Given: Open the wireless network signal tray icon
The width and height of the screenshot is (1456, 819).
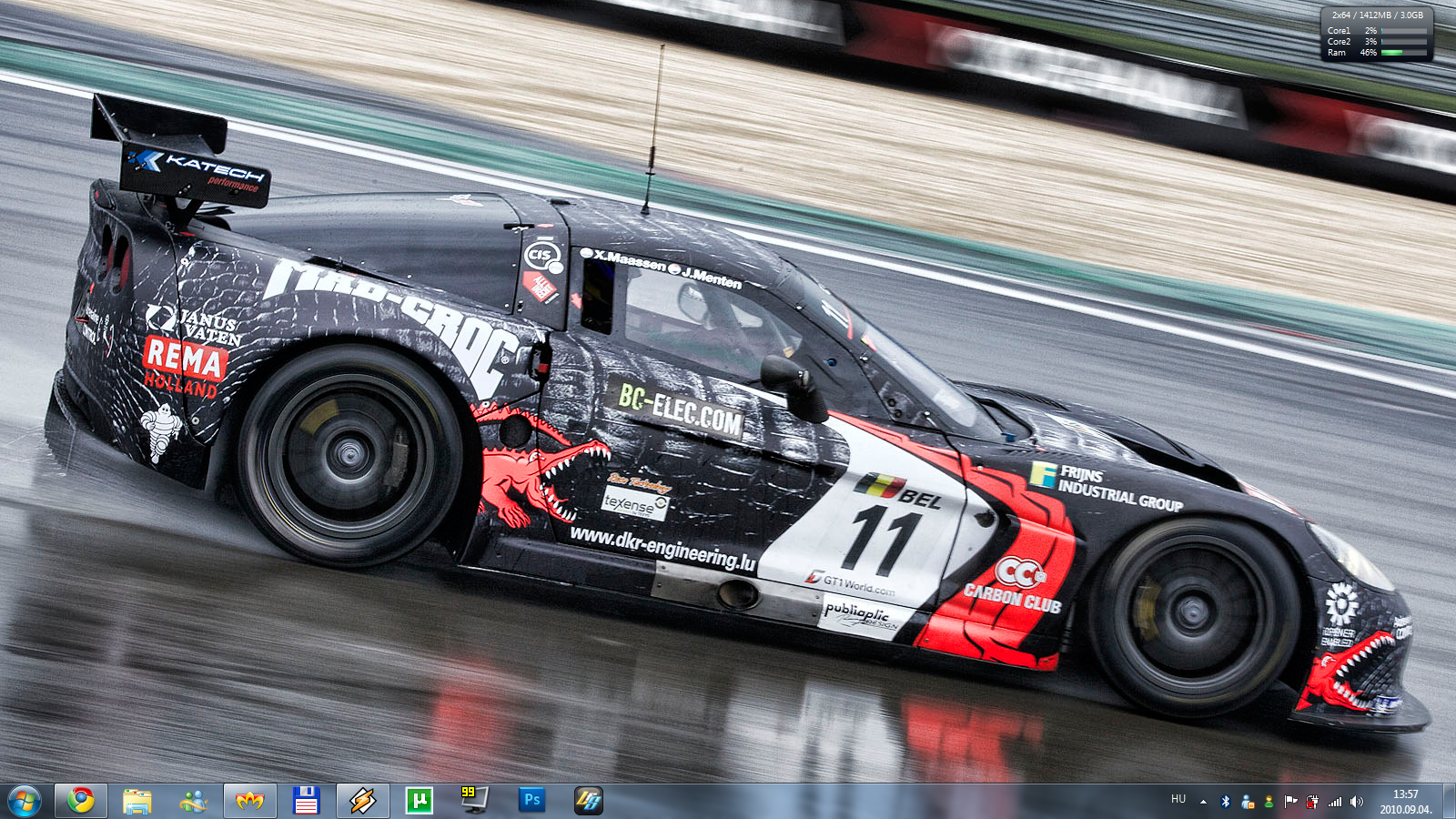Looking at the screenshot, I should [1335, 802].
